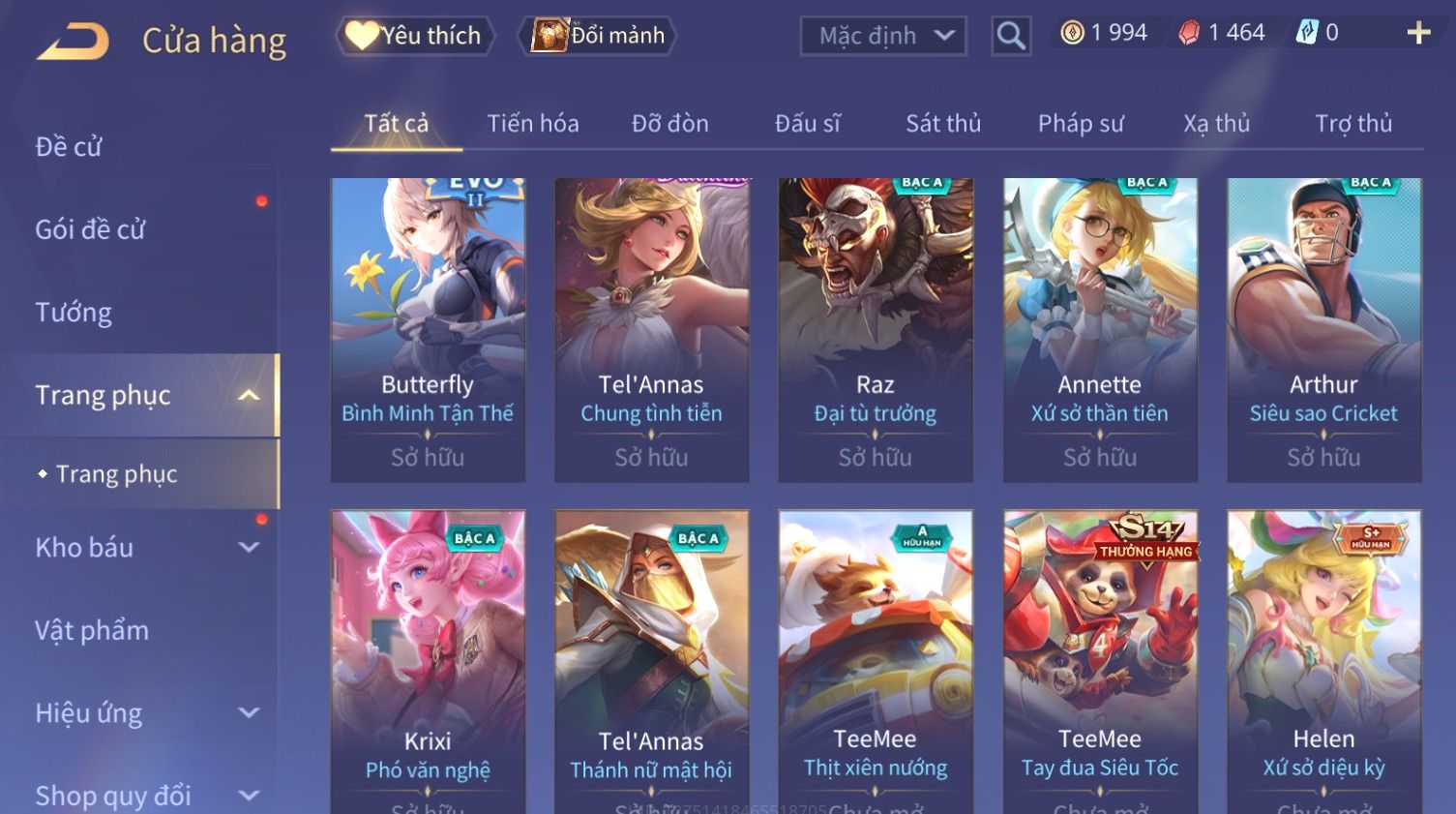Switch to the Sát thủ tab
Image resolution: width=1456 pixels, height=814 pixels.
[x=943, y=124]
